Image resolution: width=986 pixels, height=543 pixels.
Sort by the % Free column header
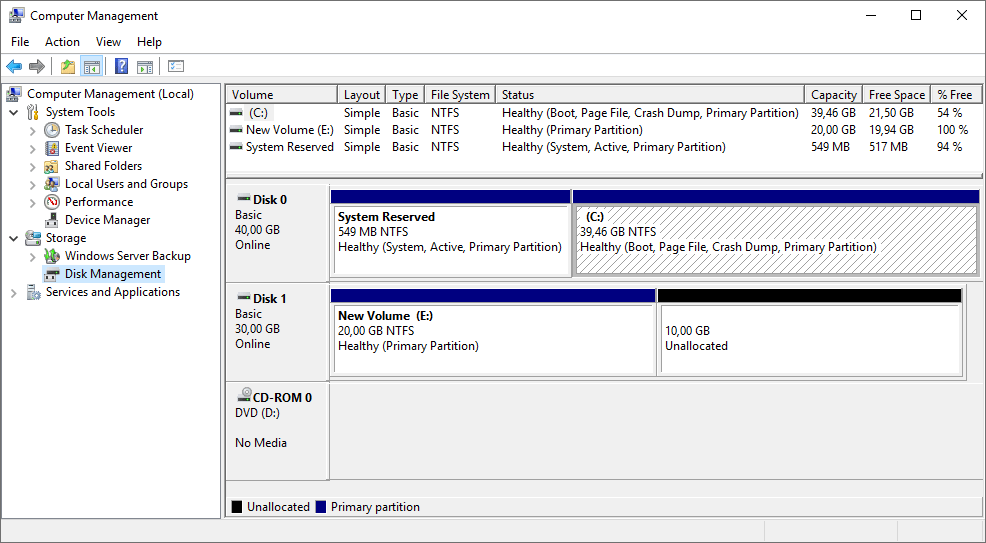click(x=956, y=95)
